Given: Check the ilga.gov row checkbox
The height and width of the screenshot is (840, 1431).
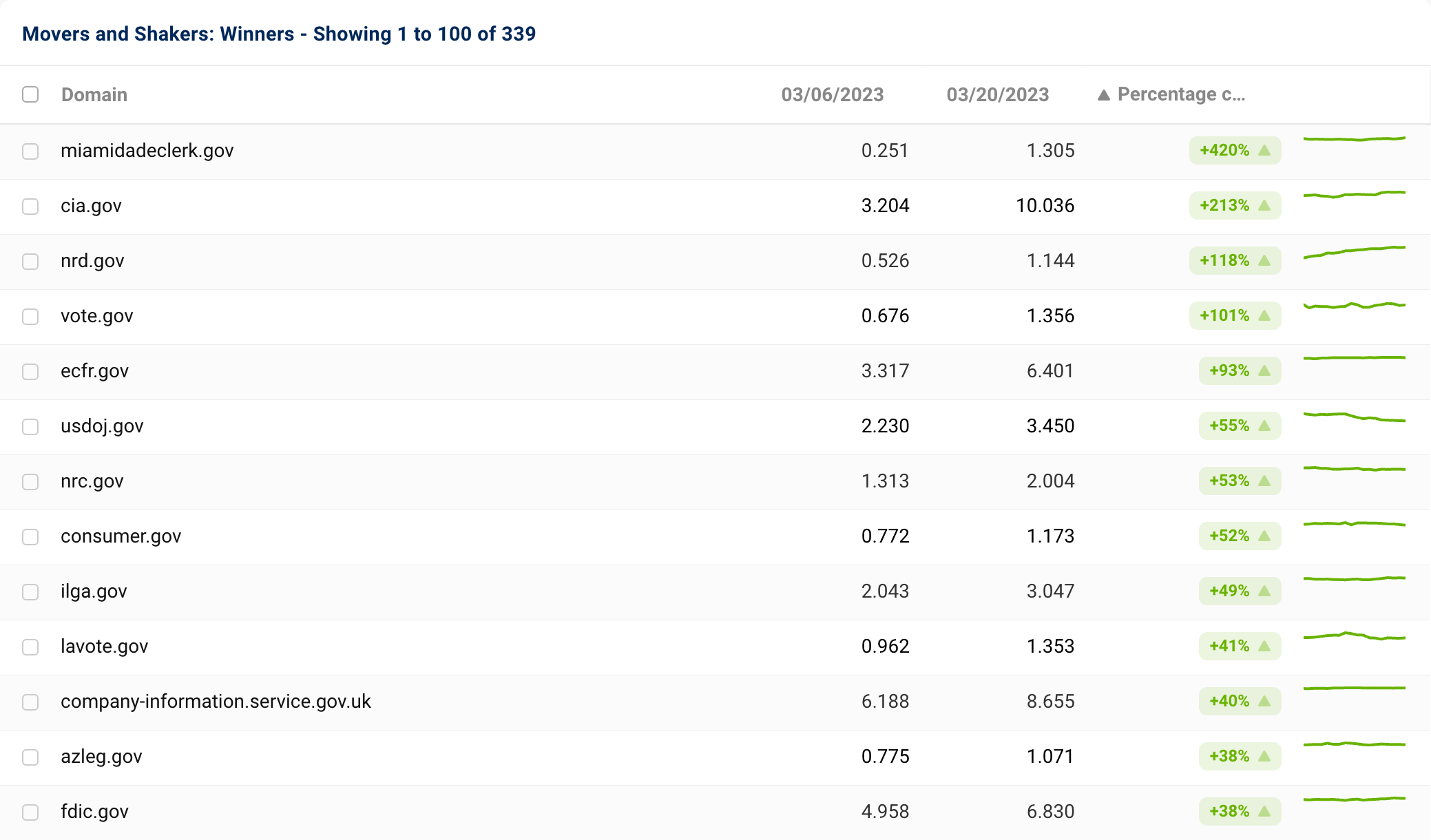Looking at the screenshot, I should (x=30, y=591).
